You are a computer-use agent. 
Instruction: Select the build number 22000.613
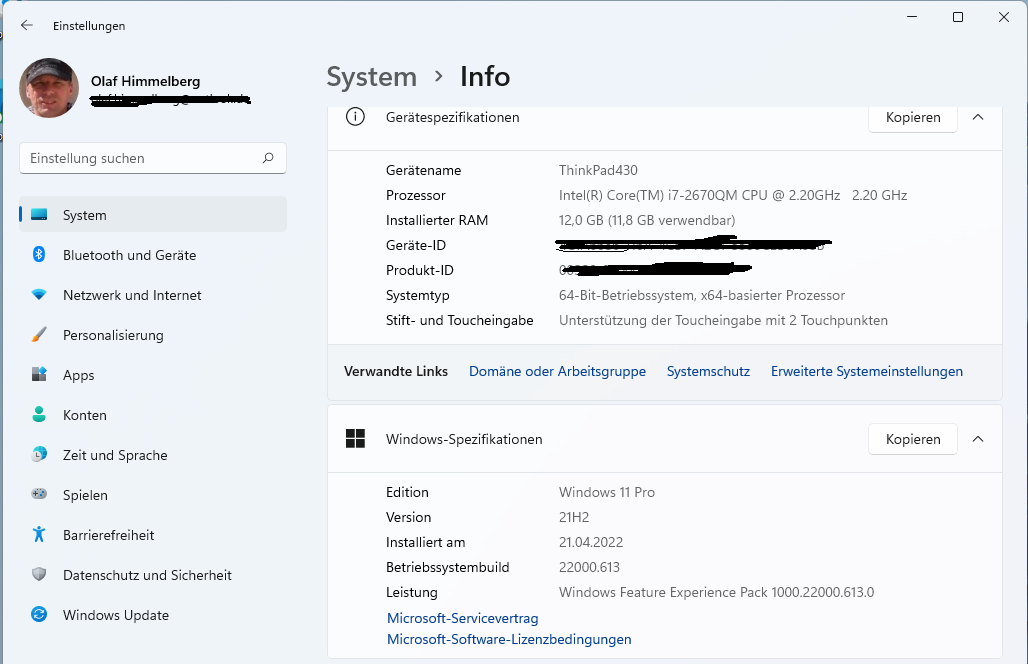coord(589,567)
